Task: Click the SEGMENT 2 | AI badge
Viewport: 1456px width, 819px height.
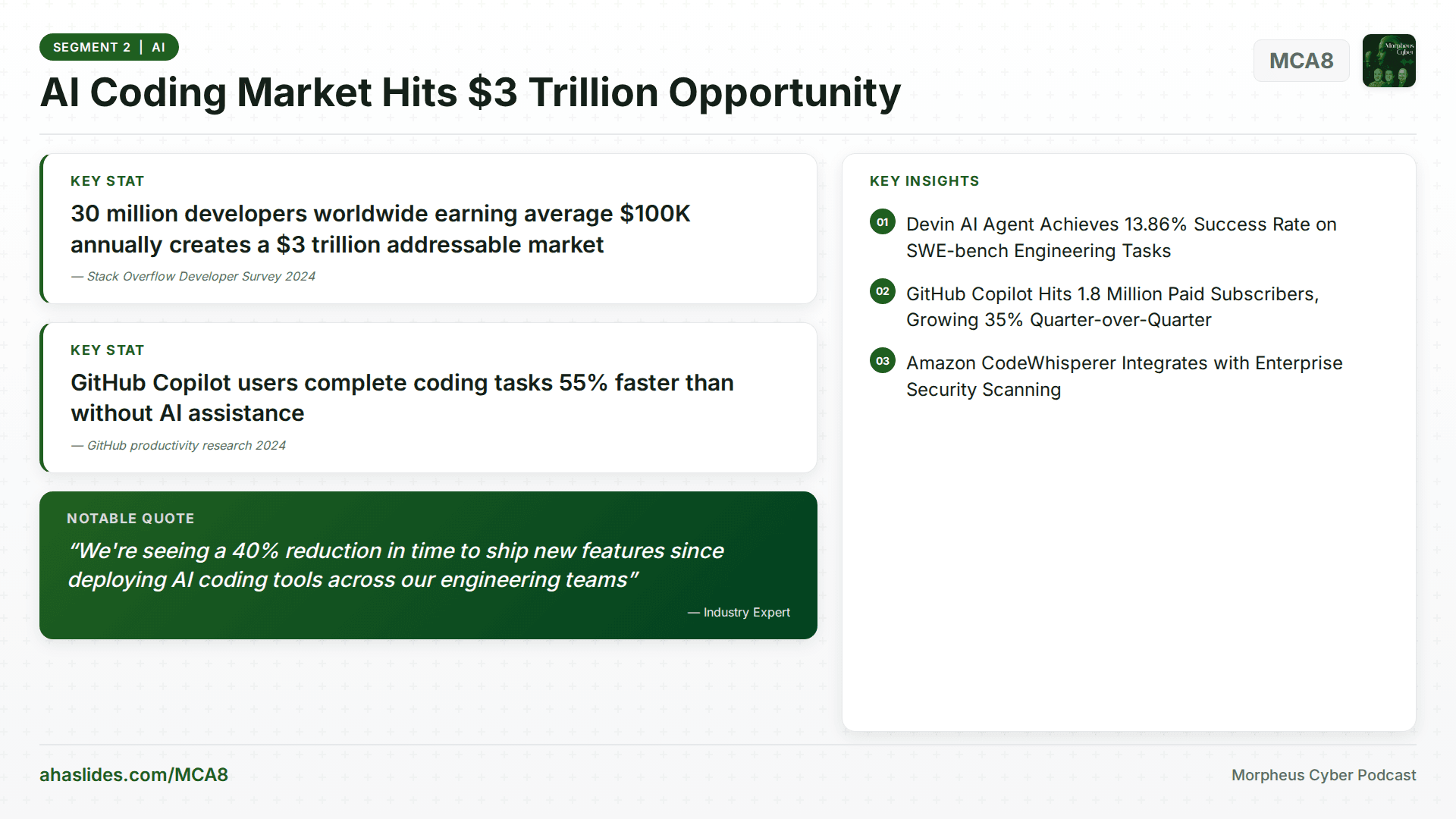Action: [108, 46]
